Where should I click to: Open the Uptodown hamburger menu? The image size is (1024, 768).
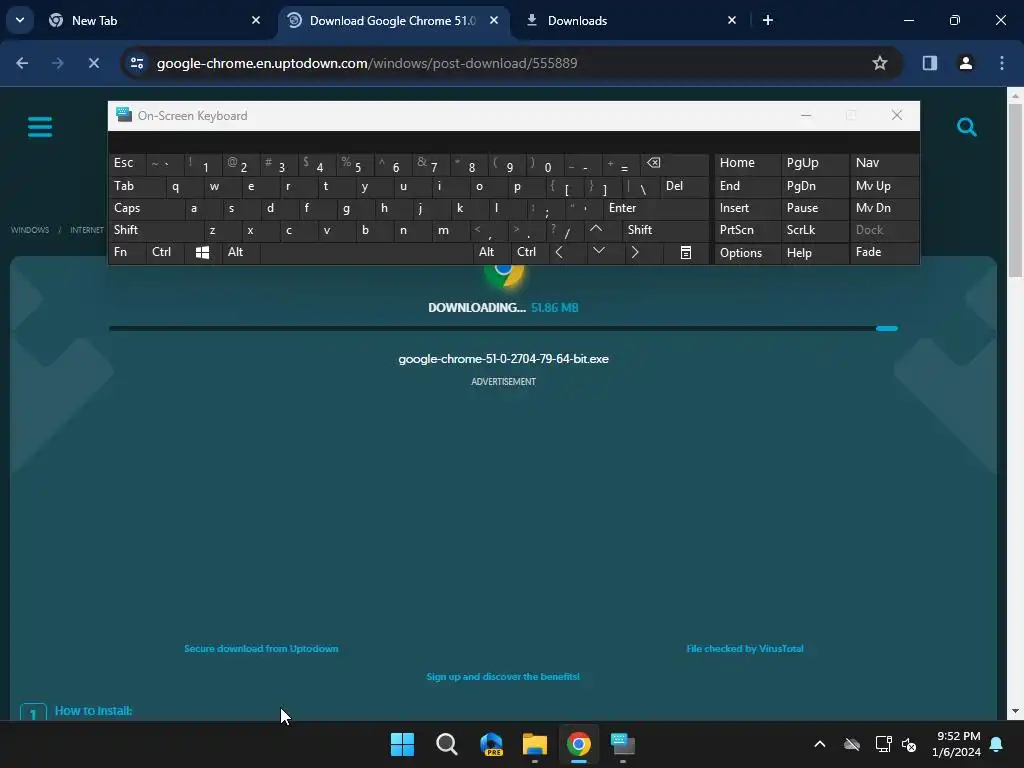pyautogui.click(x=40, y=127)
